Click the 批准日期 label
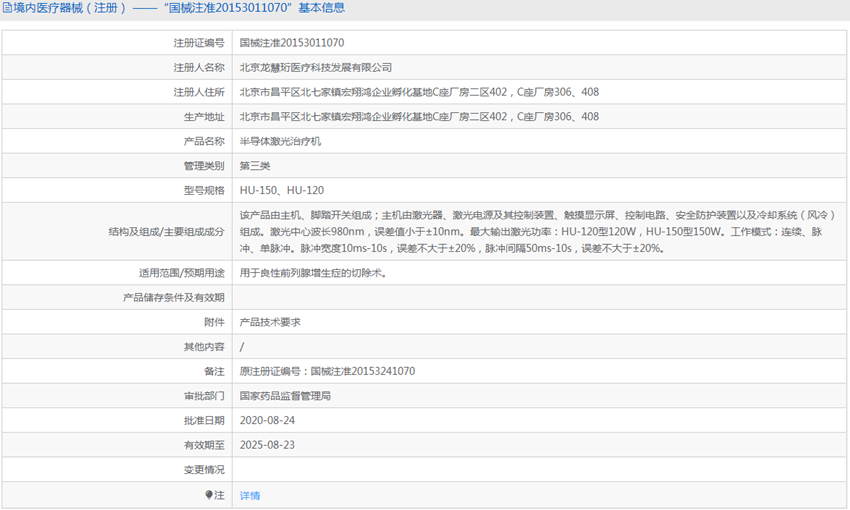 (204, 421)
